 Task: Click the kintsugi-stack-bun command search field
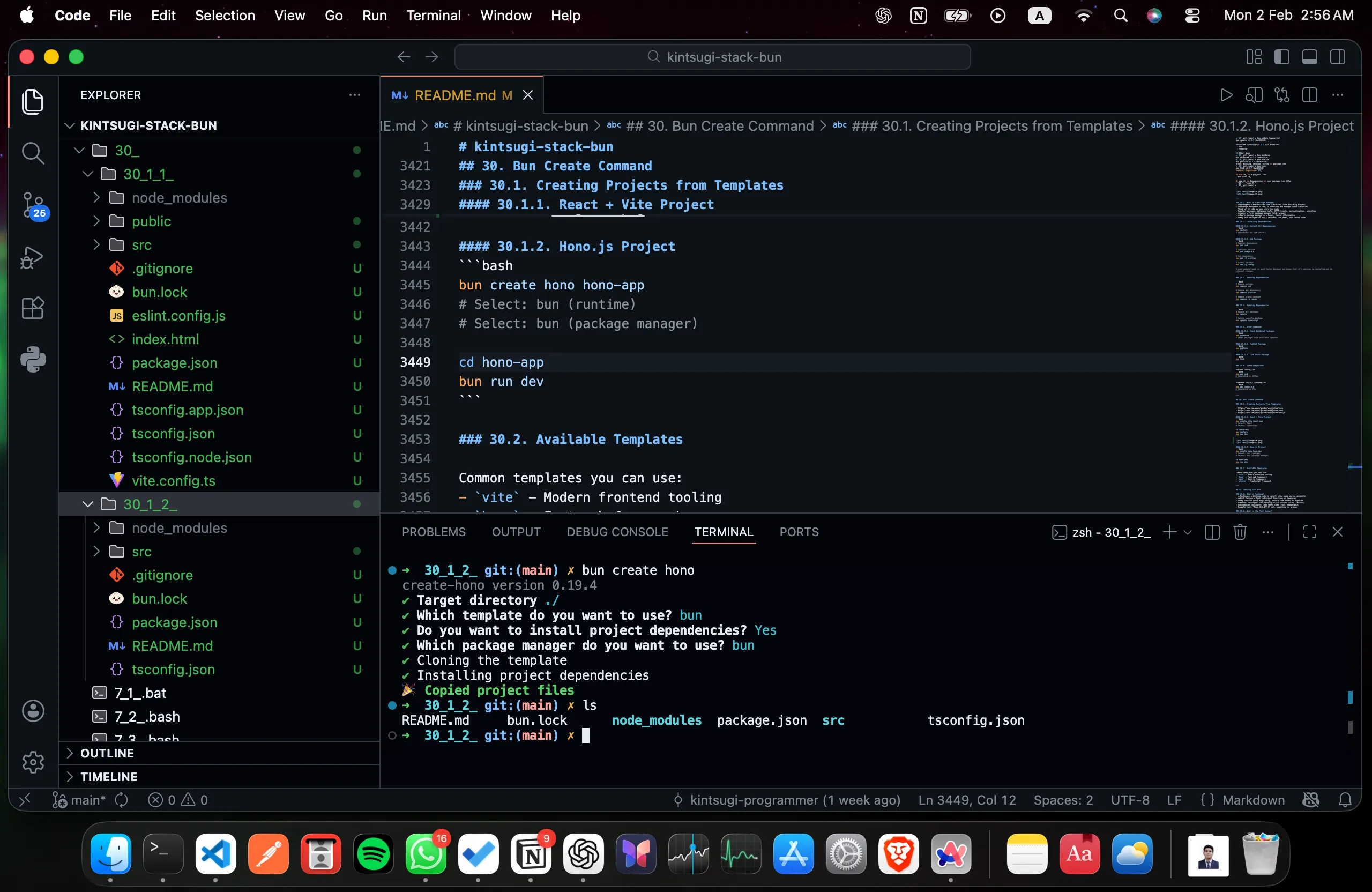pyautogui.click(x=712, y=57)
